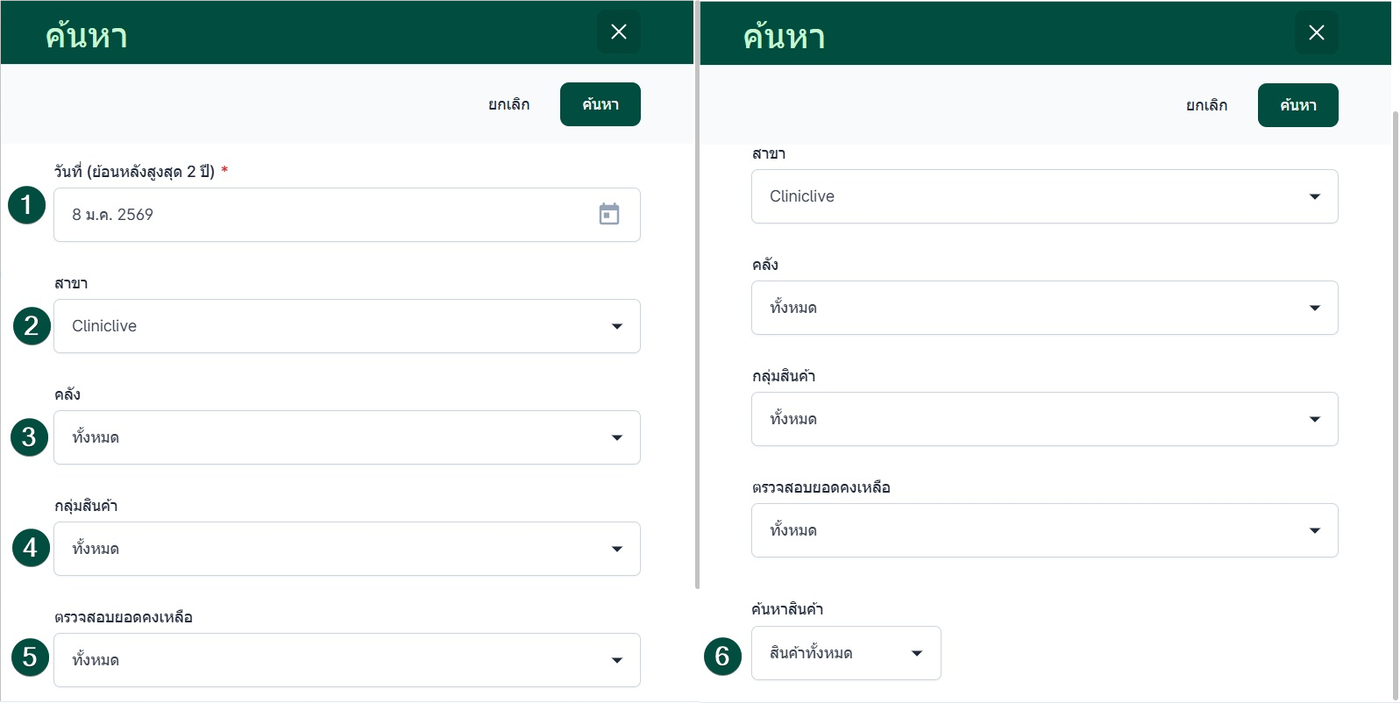
Task: Click ยกเลิก in the left search panel
Action: click(509, 104)
